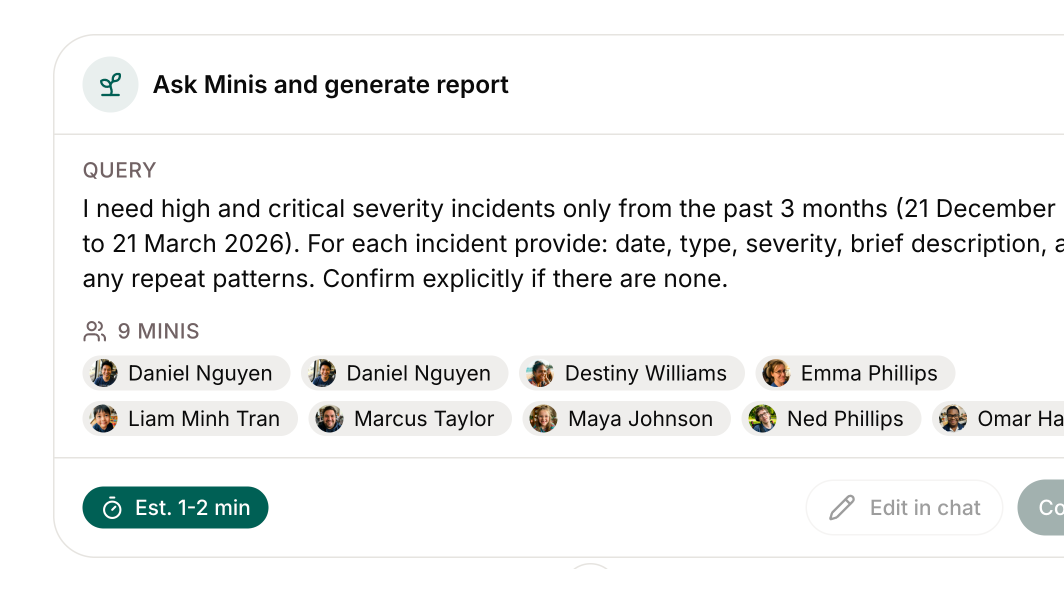Click the QUERY section label
The height and width of the screenshot is (600, 1064).
[120, 170]
